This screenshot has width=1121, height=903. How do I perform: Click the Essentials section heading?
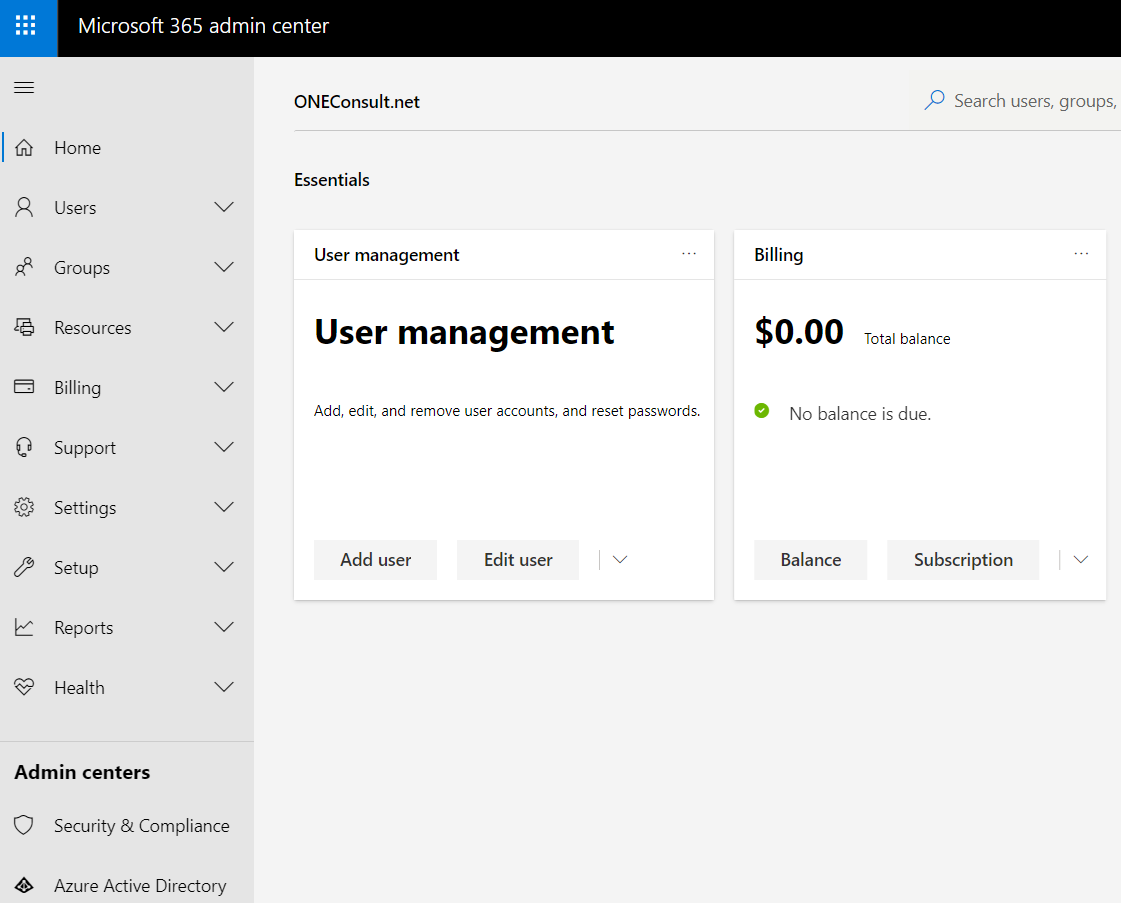tap(332, 179)
